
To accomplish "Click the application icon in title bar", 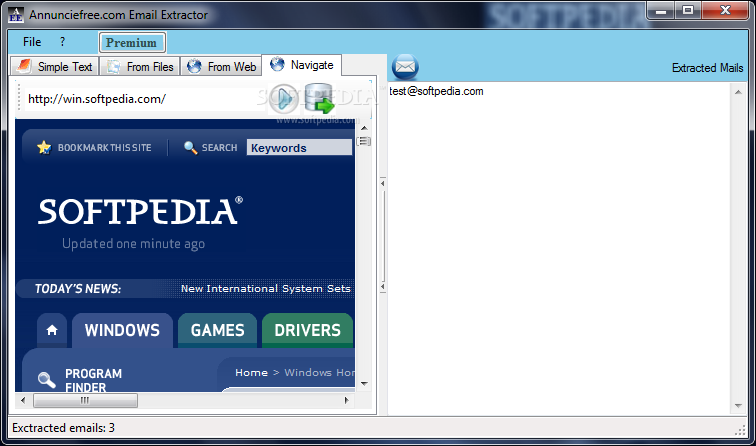I will point(16,15).
